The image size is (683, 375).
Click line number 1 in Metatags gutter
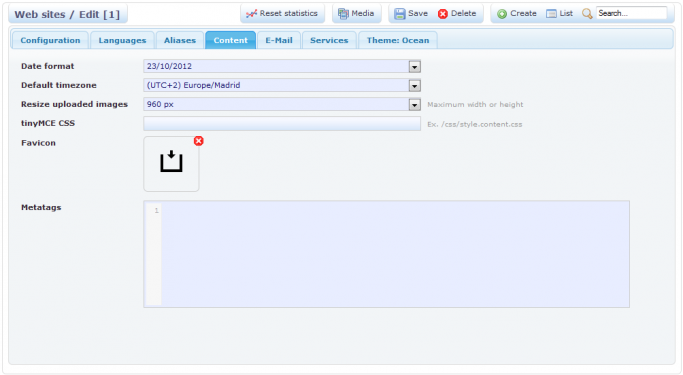(156, 211)
